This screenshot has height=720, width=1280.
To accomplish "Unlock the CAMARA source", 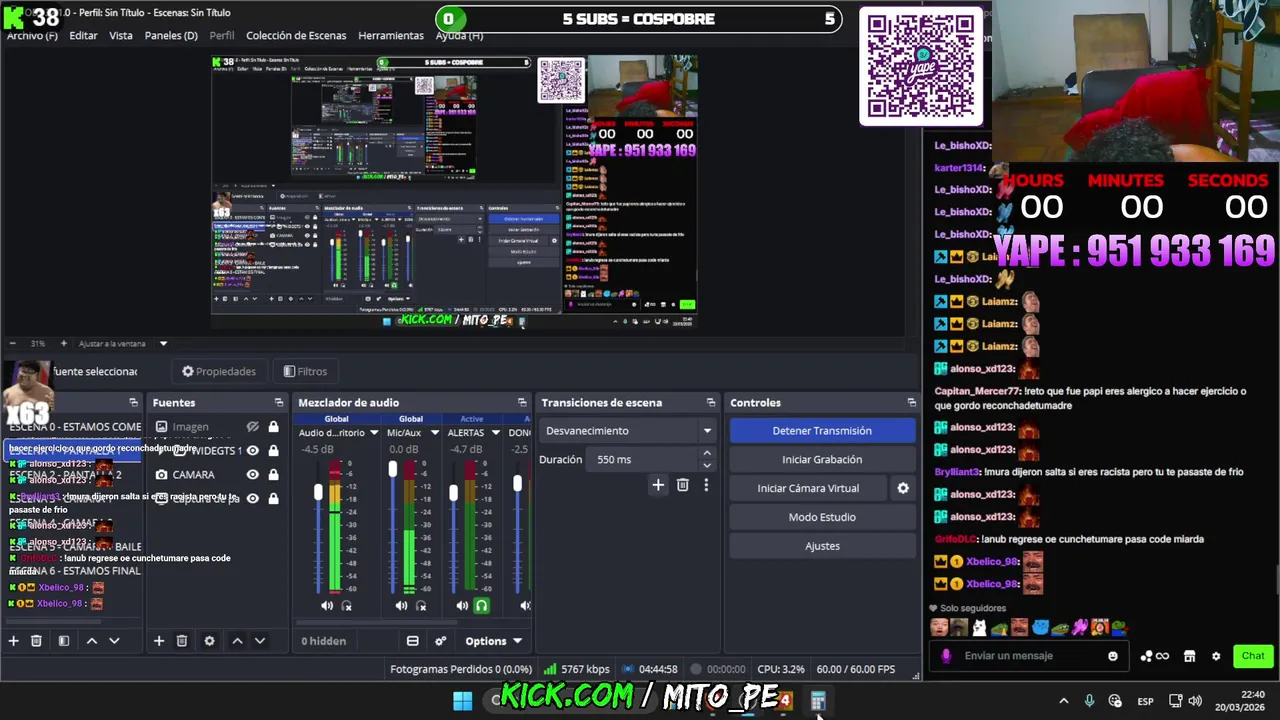I will (273, 475).
